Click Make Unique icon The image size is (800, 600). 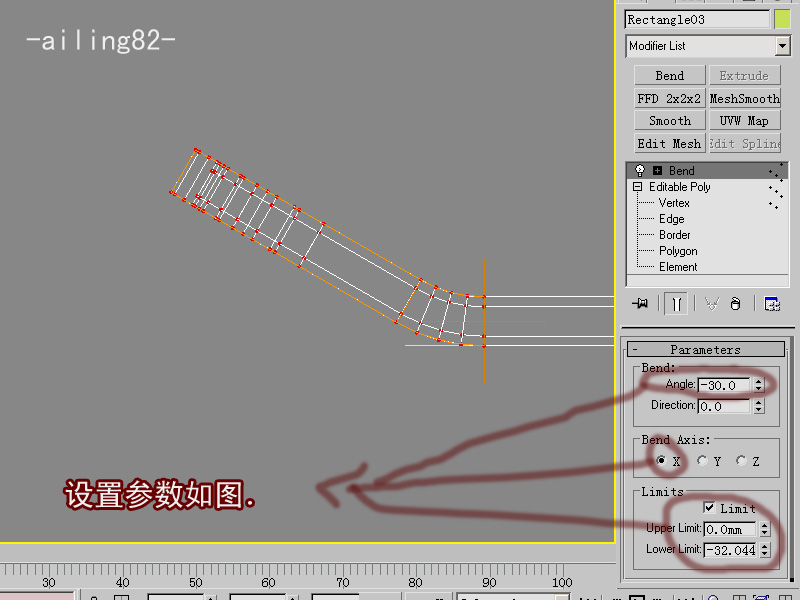pos(711,304)
